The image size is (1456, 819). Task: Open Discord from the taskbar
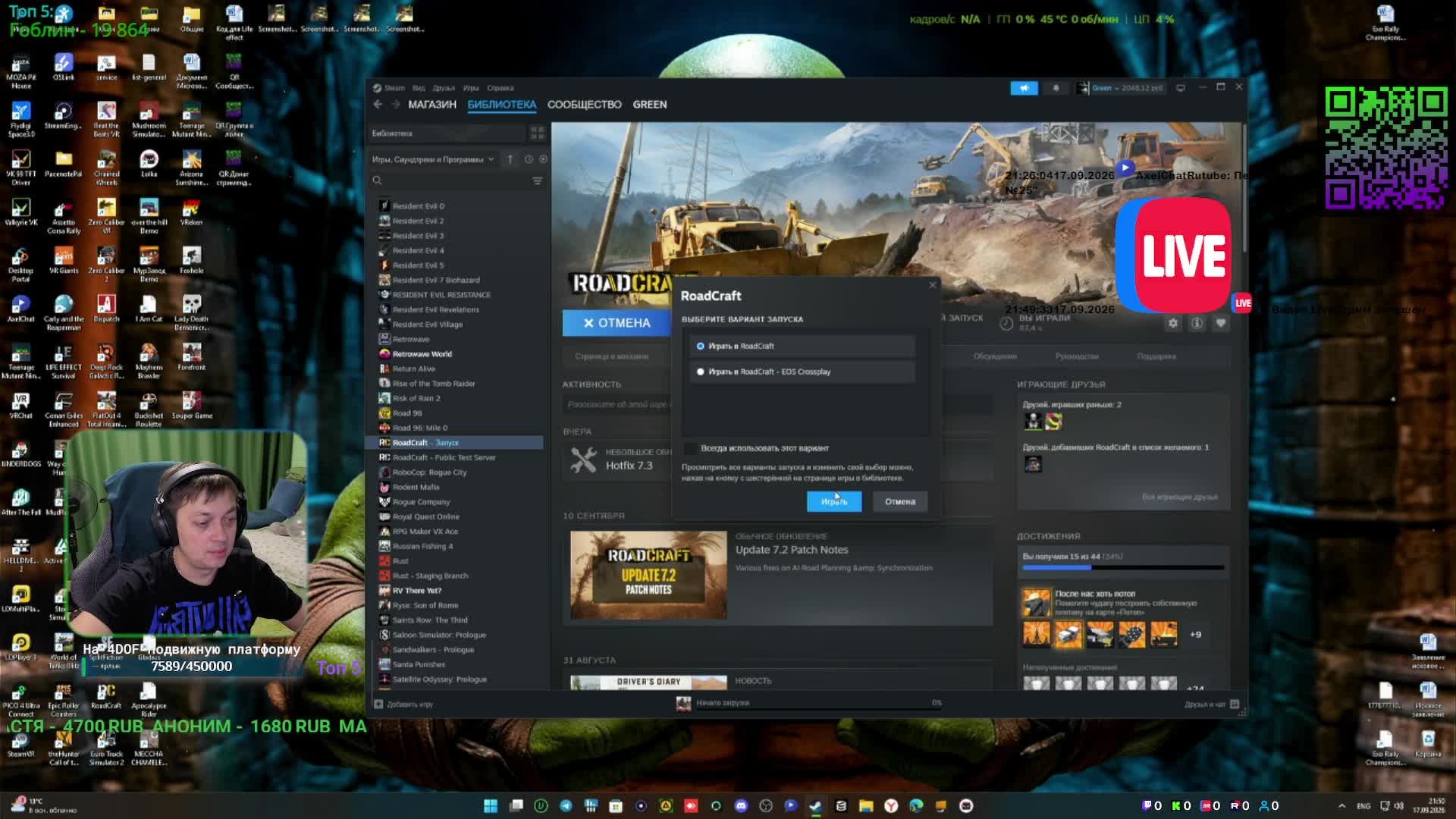pos(741,805)
